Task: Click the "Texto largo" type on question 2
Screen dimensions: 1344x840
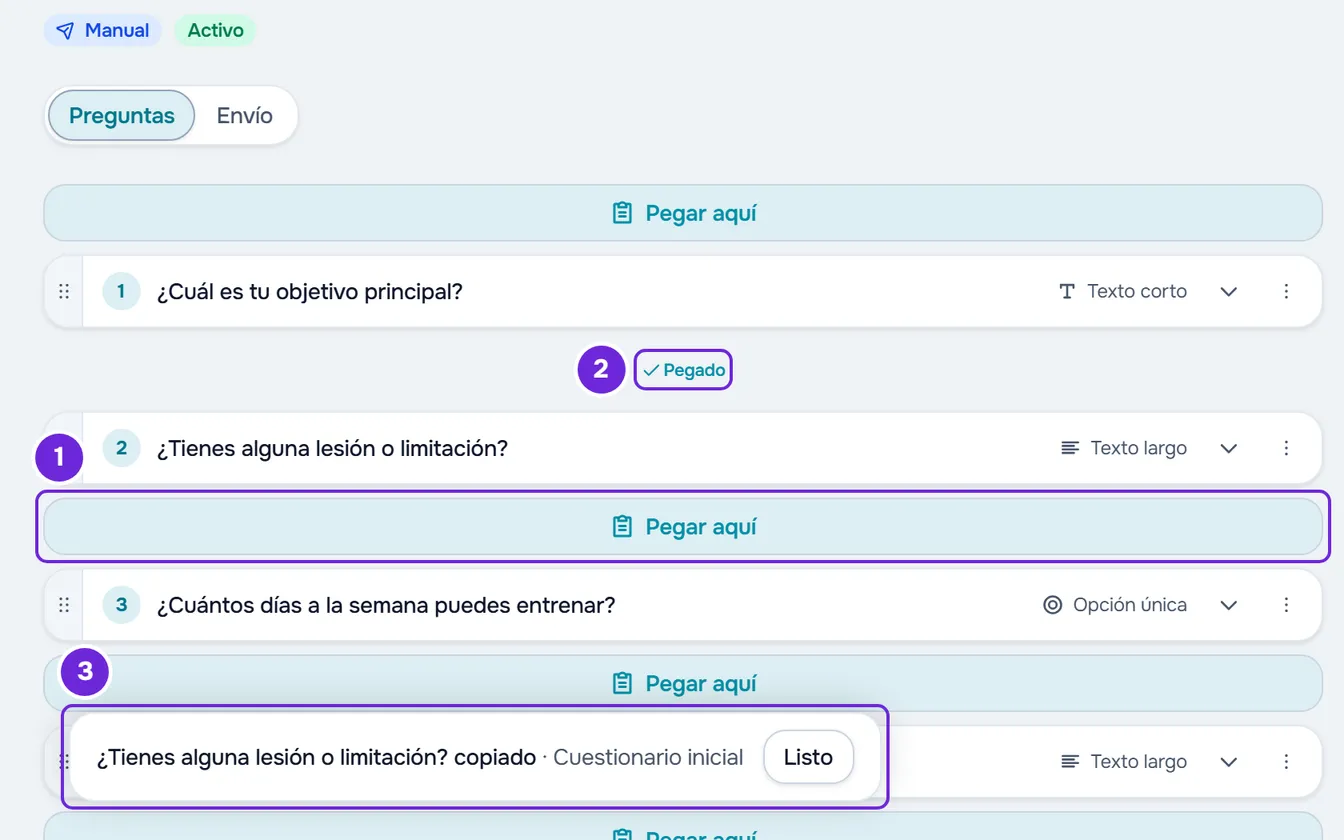Action: click(1124, 448)
